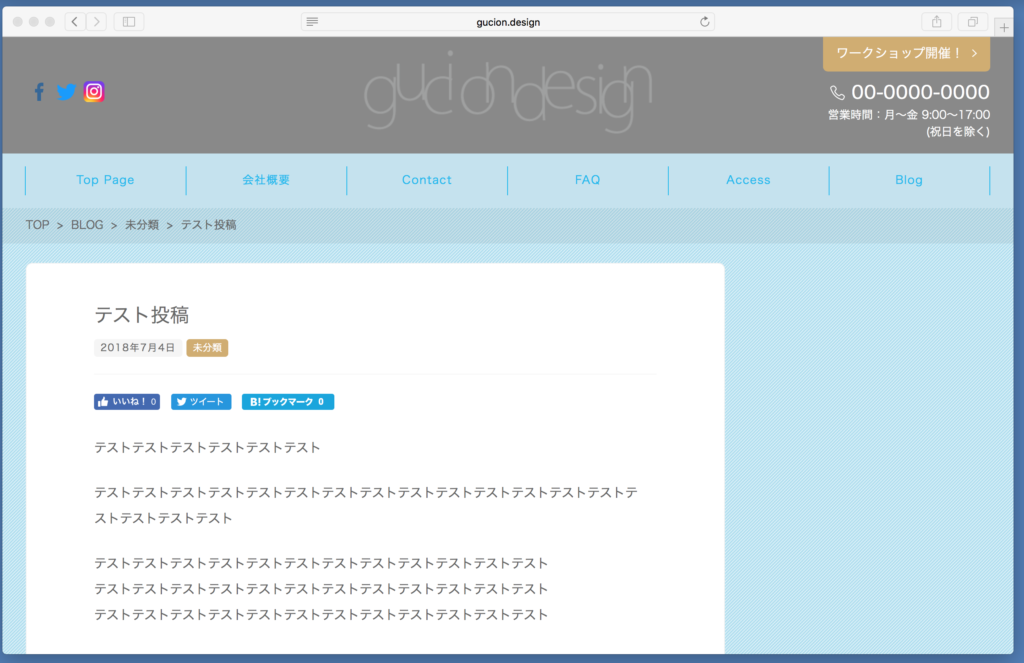Image resolution: width=1024 pixels, height=663 pixels.
Task: Open the Top Page menu item
Action: (x=105, y=180)
